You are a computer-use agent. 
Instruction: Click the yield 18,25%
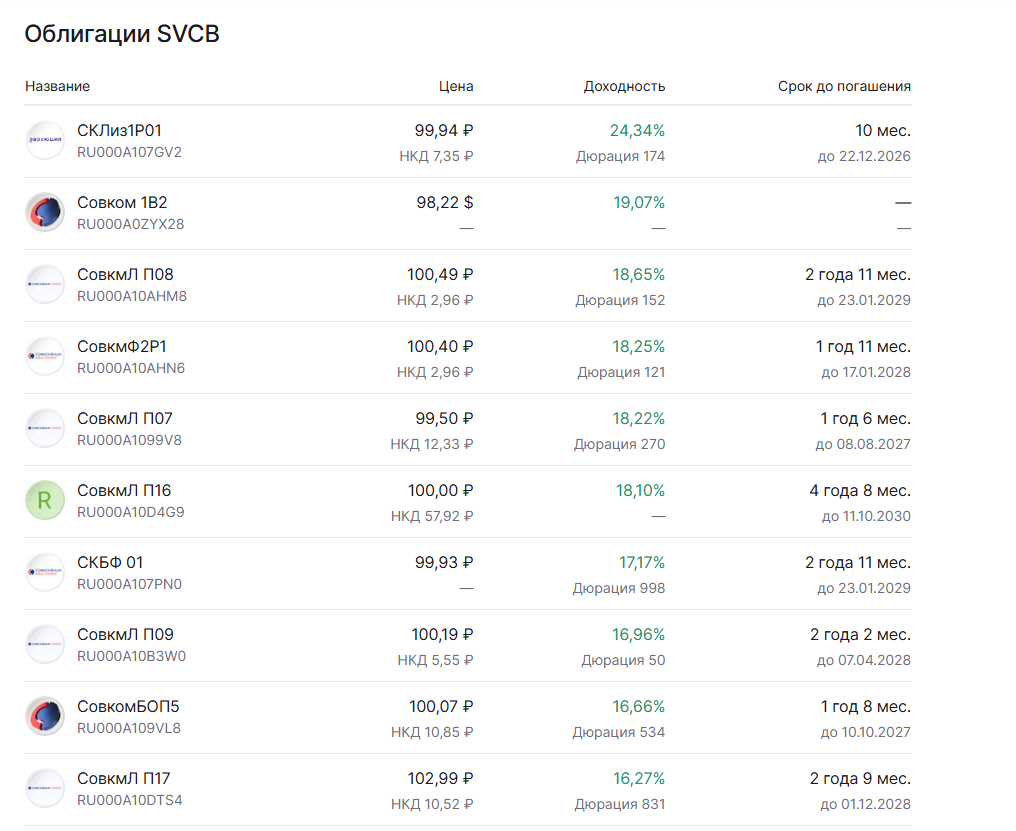[639, 346]
